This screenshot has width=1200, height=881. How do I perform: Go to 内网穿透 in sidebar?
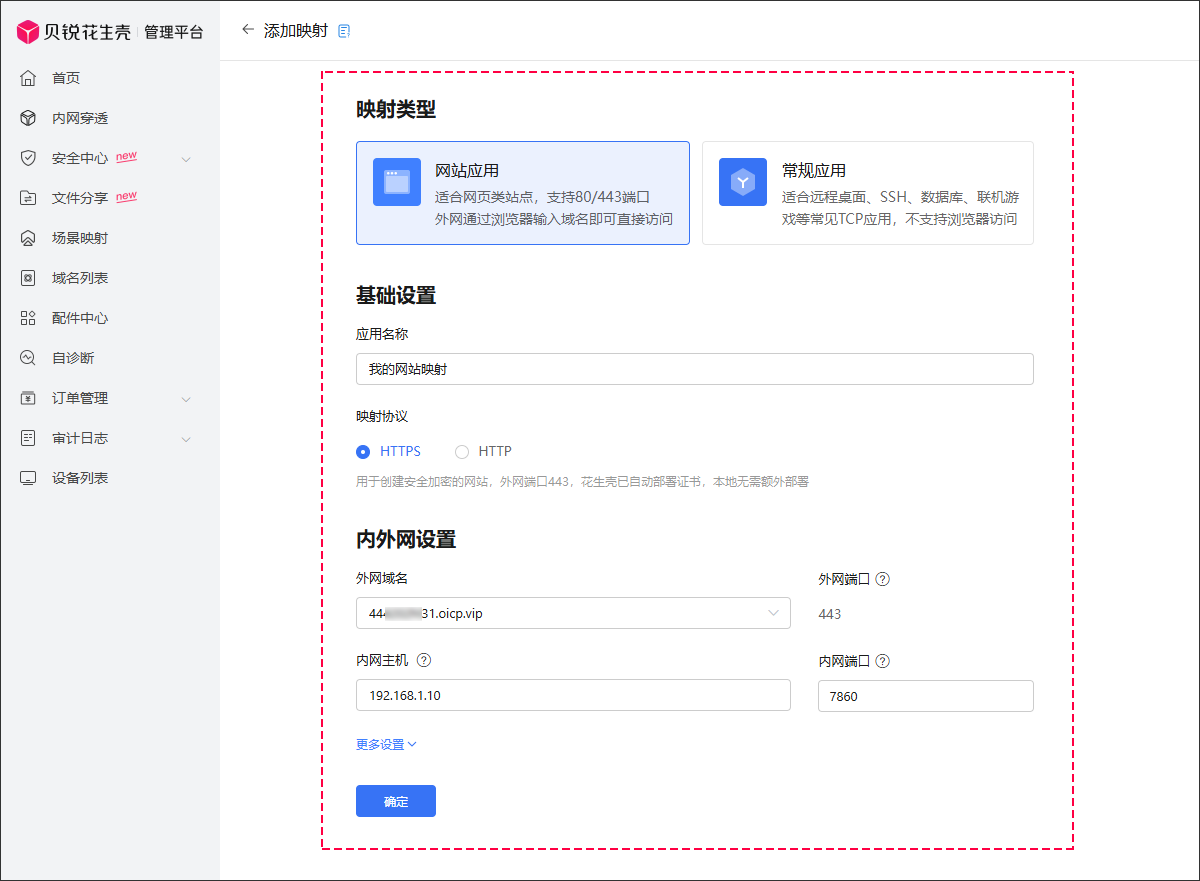80,118
